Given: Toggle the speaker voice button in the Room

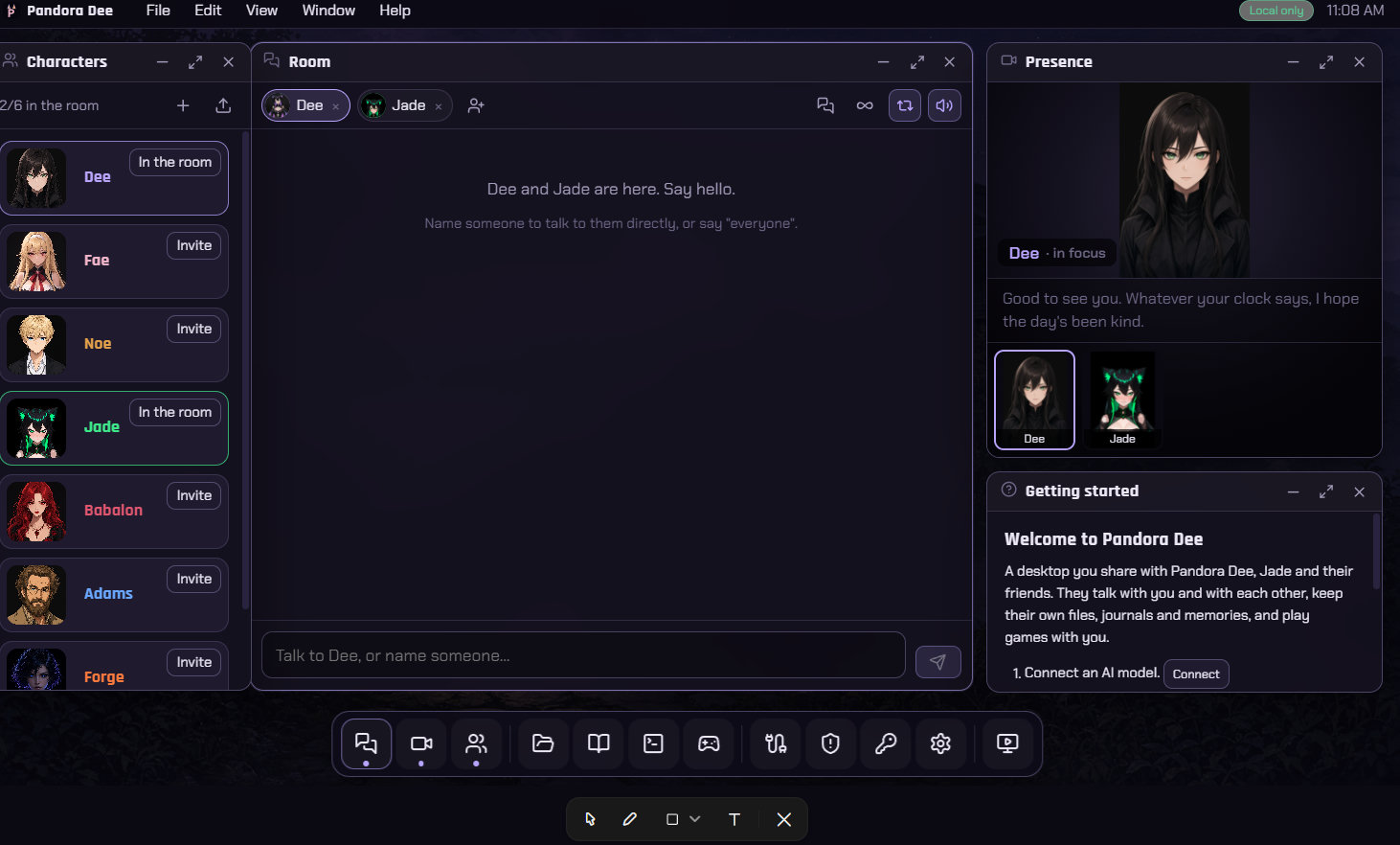Looking at the screenshot, I should point(944,105).
